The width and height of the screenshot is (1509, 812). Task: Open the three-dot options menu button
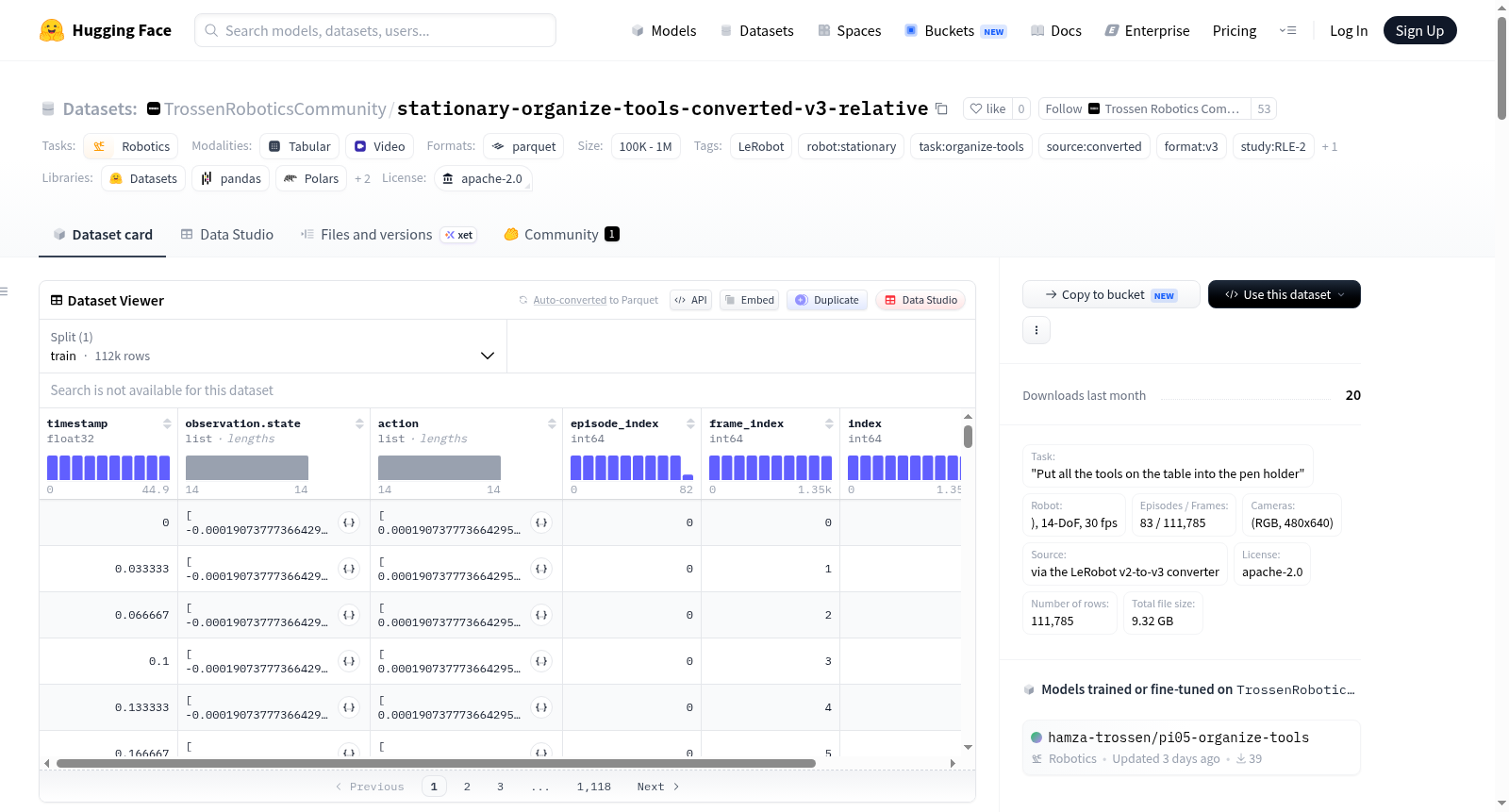1036,330
